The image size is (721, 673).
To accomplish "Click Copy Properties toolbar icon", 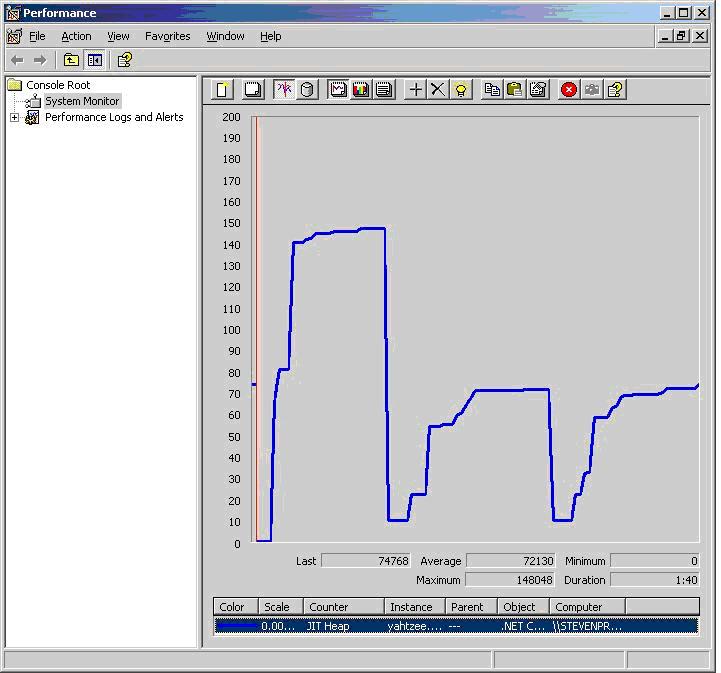I will click(x=492, y=89).
